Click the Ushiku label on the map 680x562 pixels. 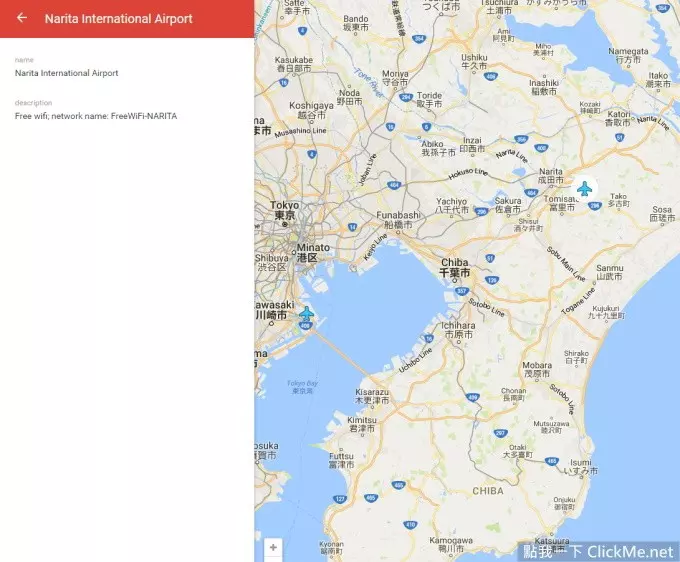(x=474, y=62)
